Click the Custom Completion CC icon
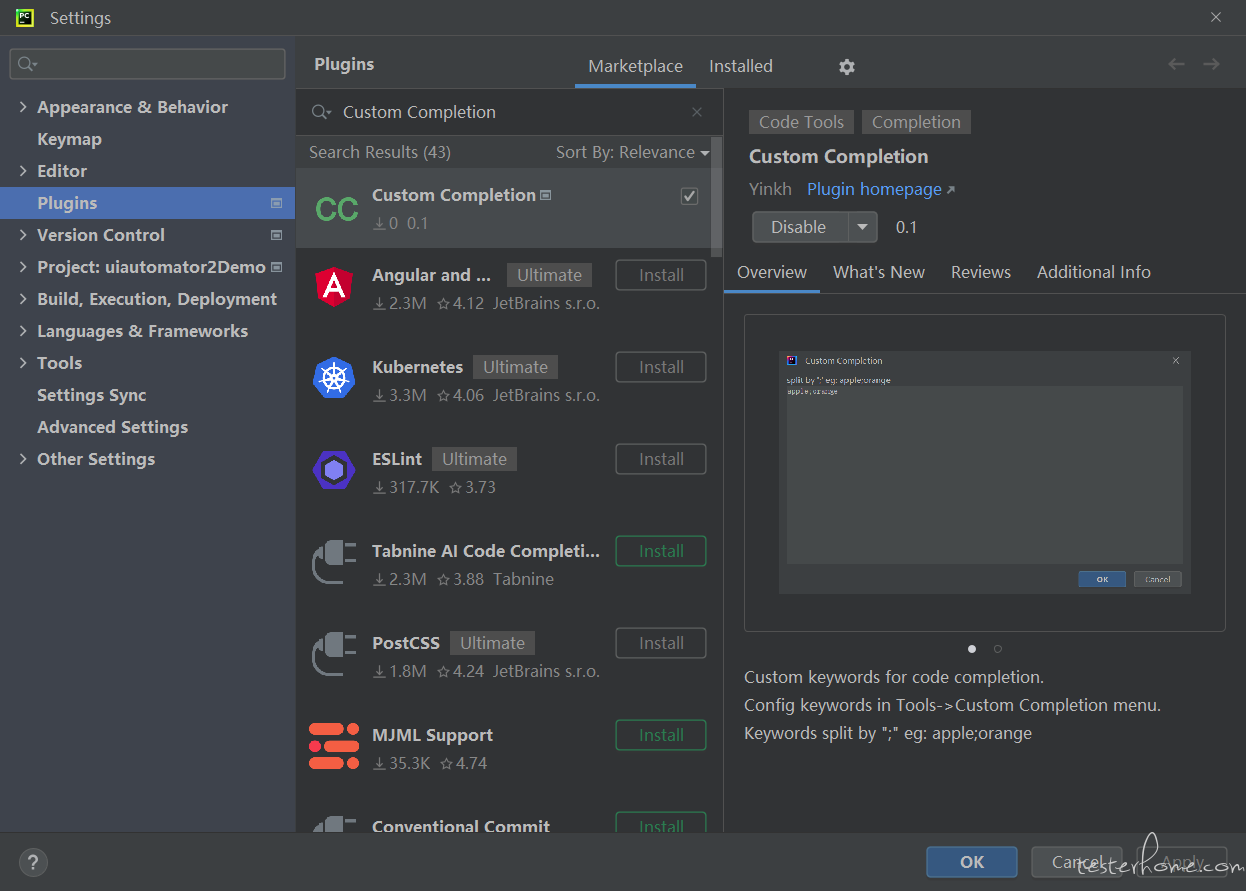Viewport: 1246px width, 891px height. tap(337, 208)
